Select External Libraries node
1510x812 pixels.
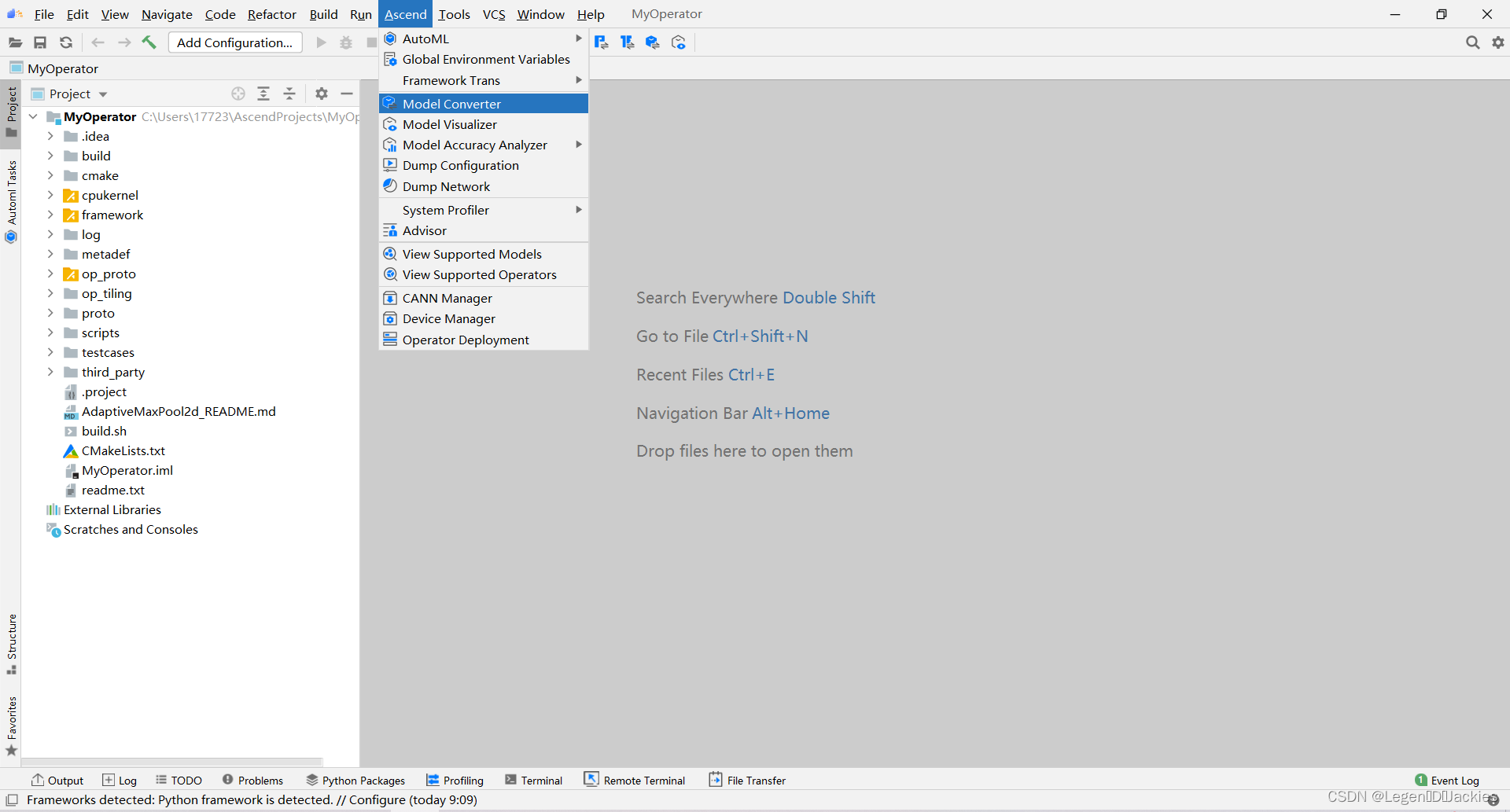112,509
